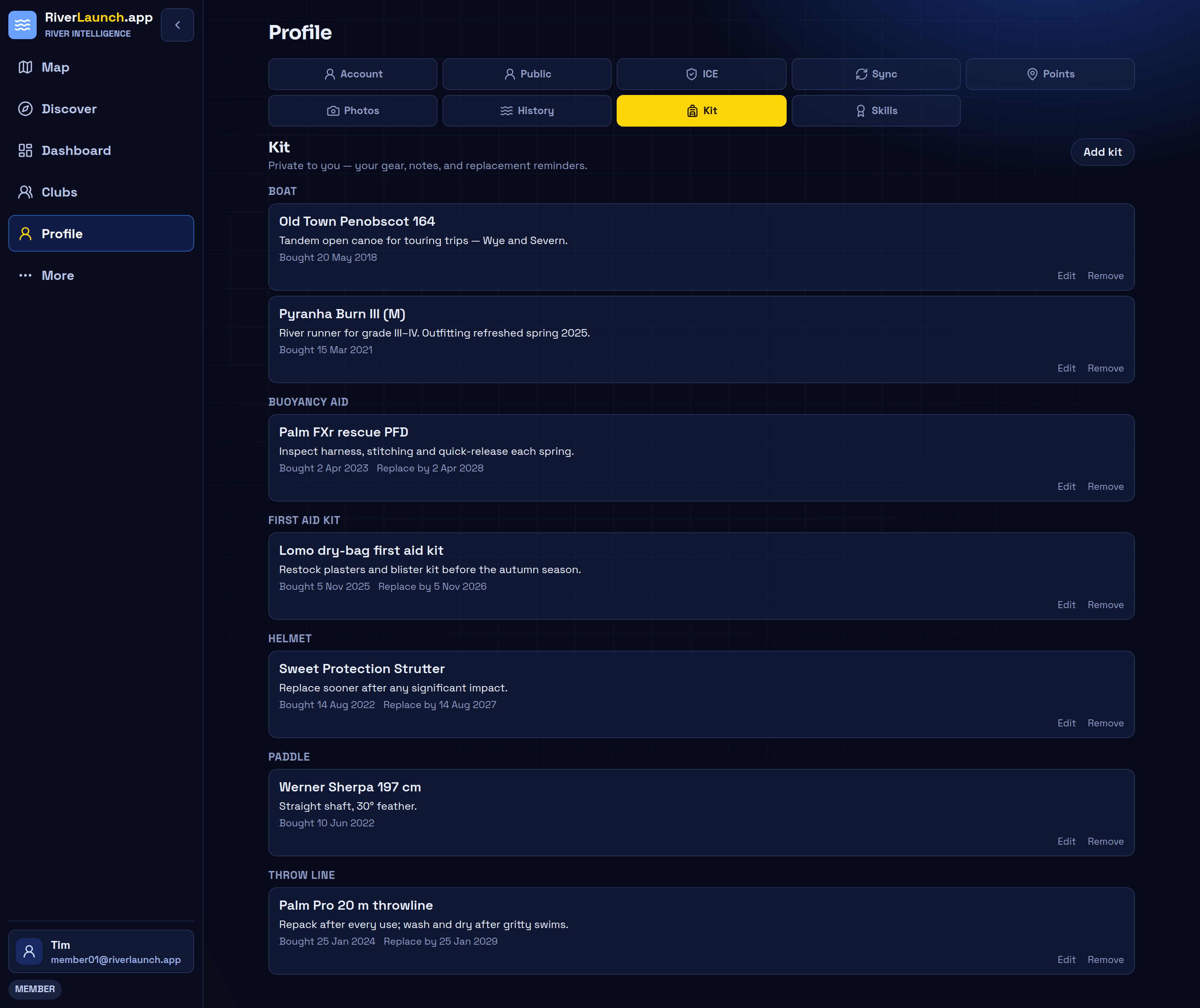Open the More menu item
1200x1008 pixels.
coord(101,275)
